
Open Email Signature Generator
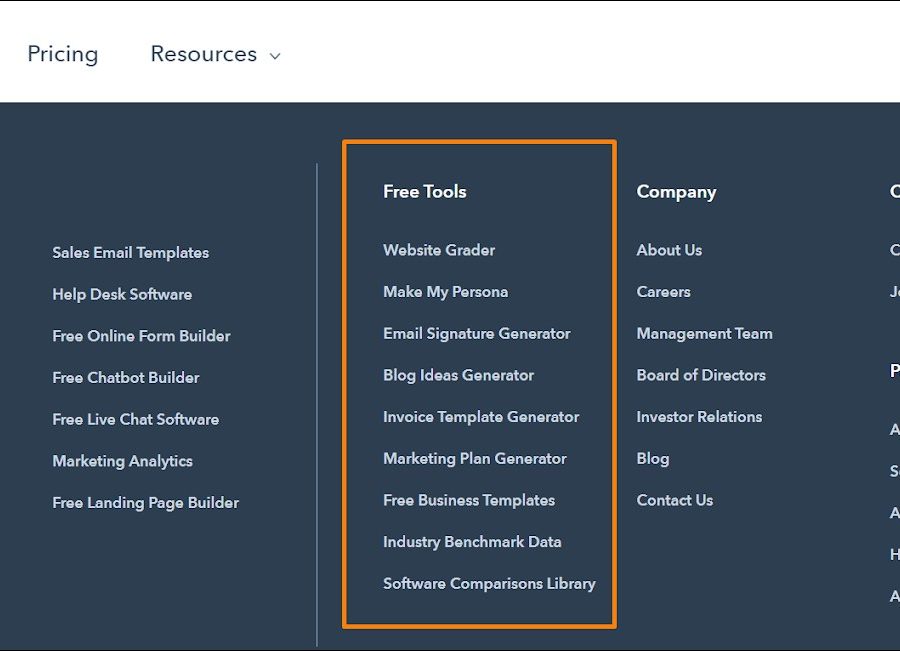pos(476,334)
